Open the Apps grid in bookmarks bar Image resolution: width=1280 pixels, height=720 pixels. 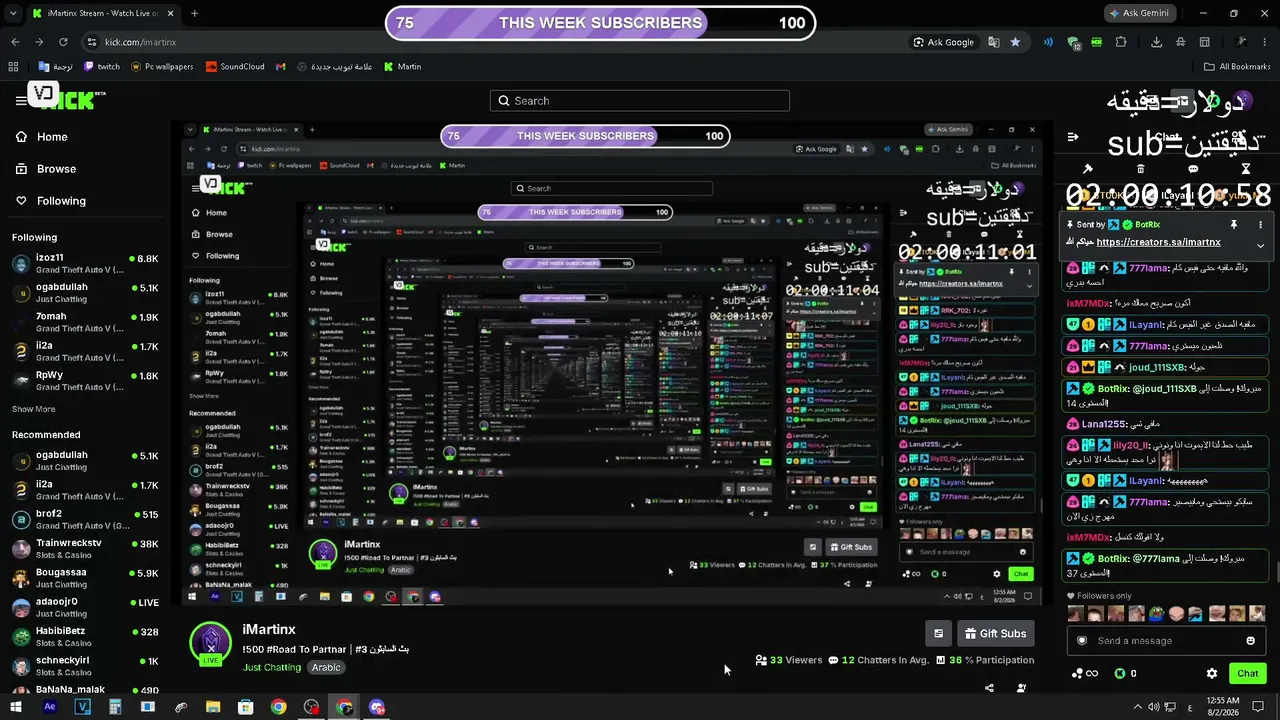click(13, 67)
